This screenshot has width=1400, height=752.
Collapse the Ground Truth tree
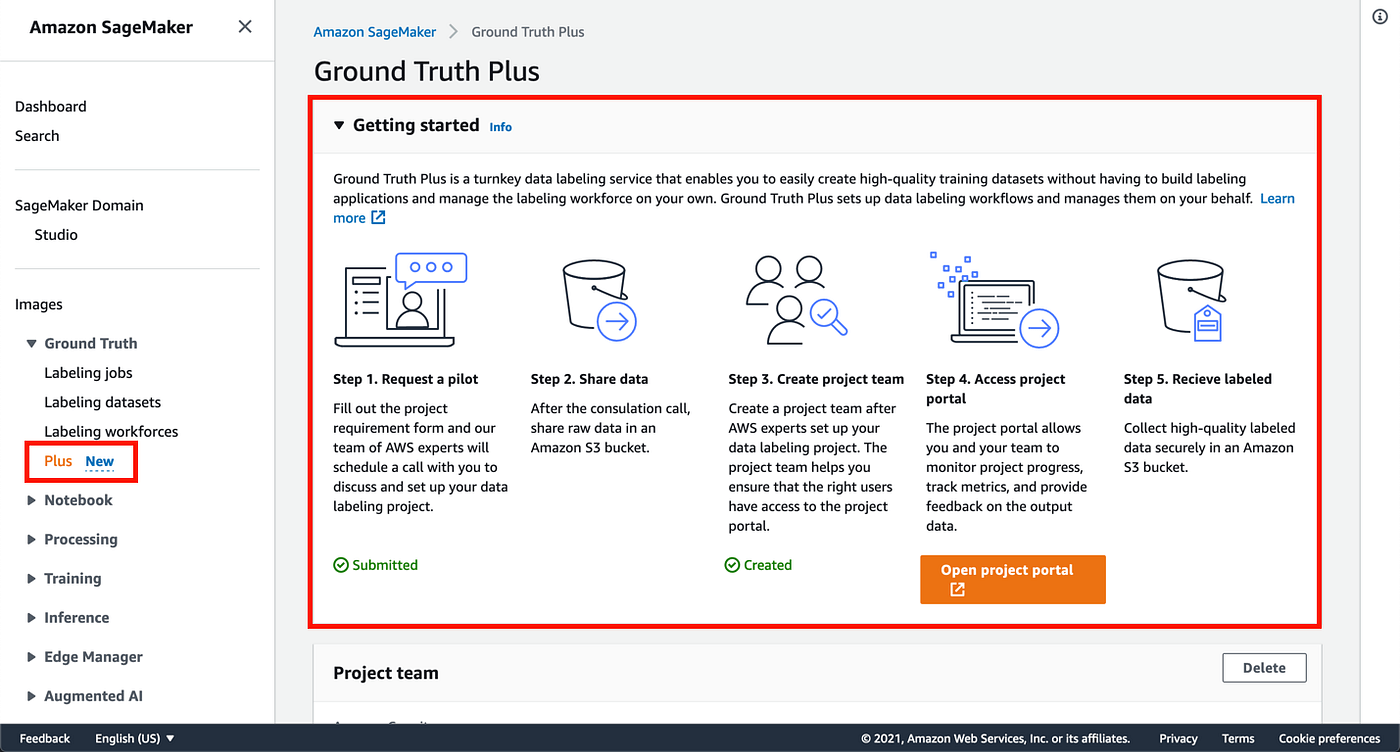click(32, 344)
